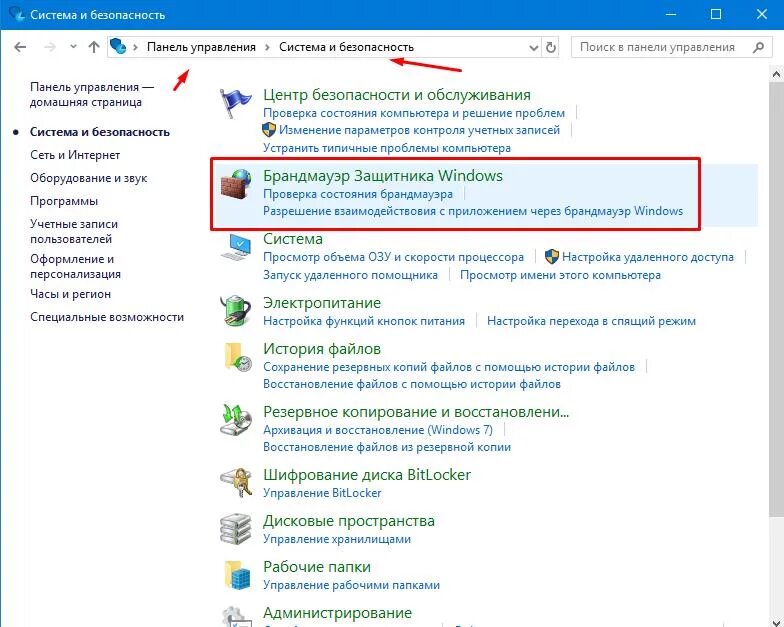This screenshot has height=627, width=784.
Task: Open the Специальные возможности category
Action: pos(107,317)
